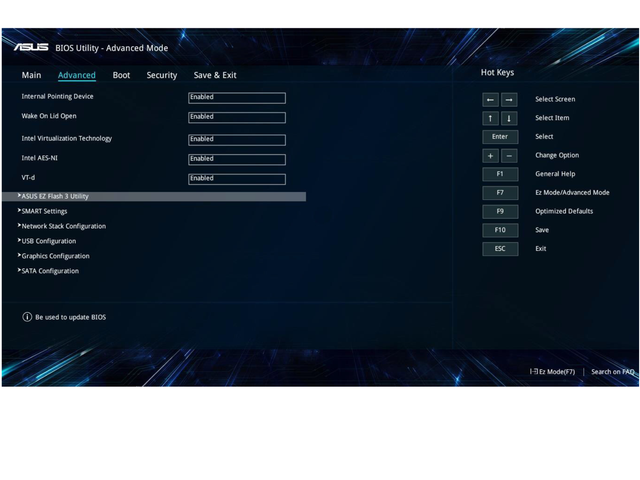This screenshot has width=640, height=480.
Task: Click 'Be used to update BIOS' text
Action: (71, 317)
